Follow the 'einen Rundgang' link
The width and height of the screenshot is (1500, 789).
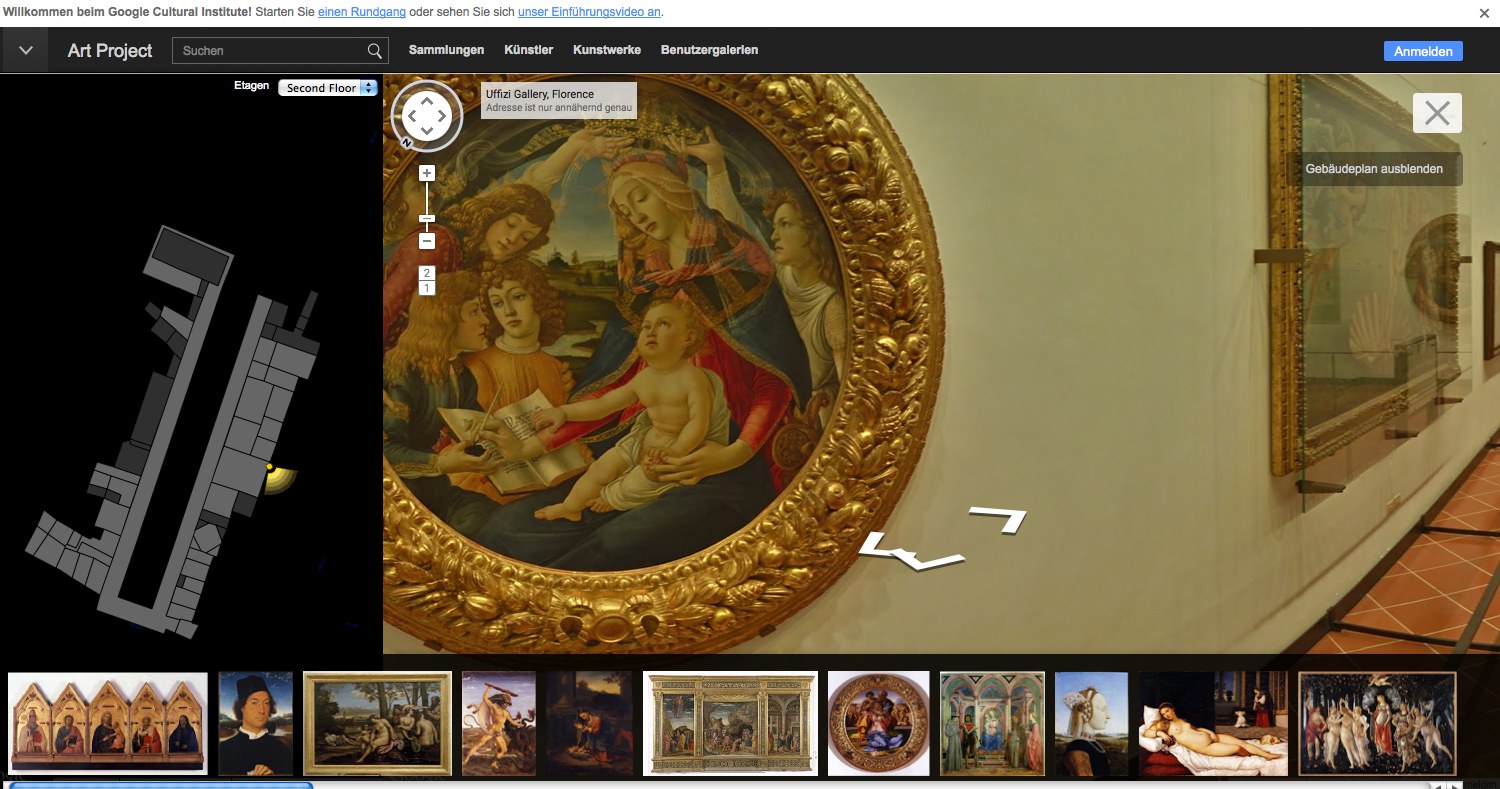(362, 12)
